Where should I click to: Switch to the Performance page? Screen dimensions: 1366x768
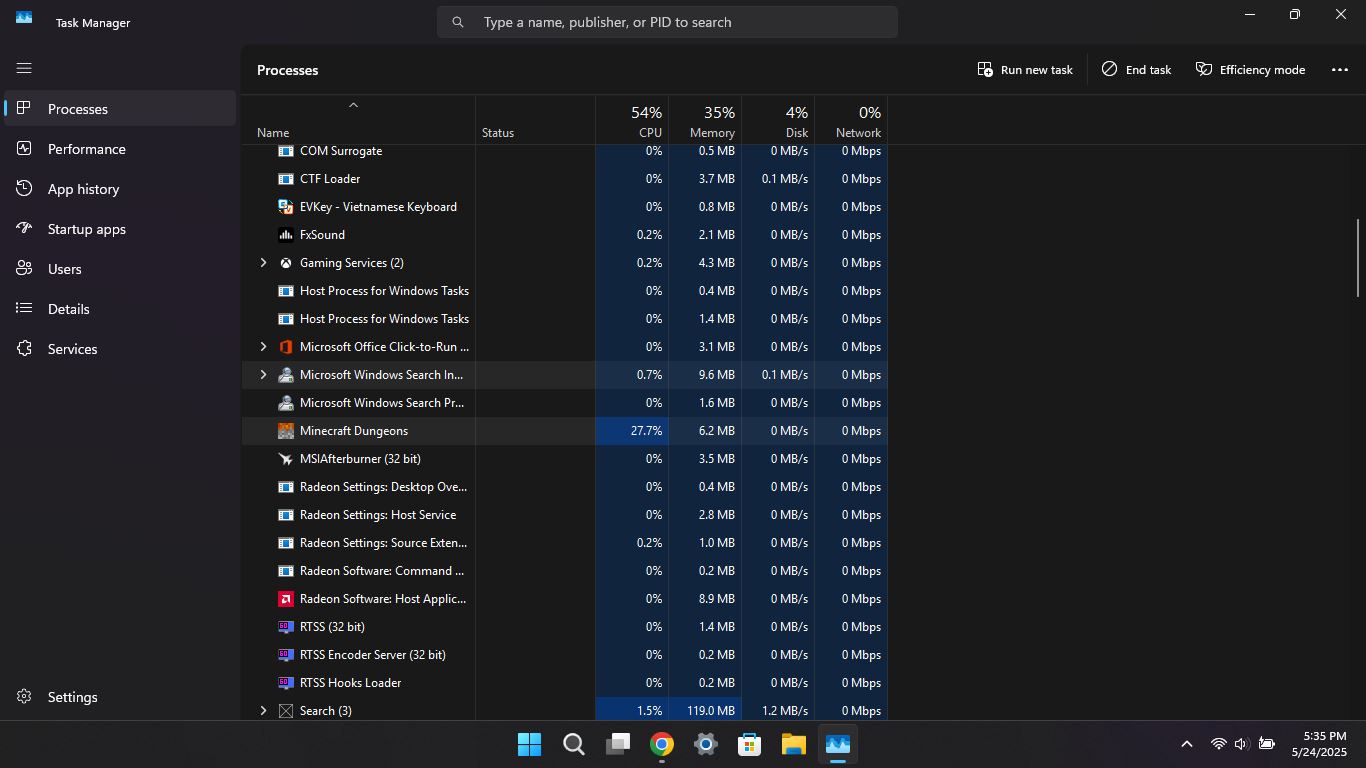pos(86,149)
